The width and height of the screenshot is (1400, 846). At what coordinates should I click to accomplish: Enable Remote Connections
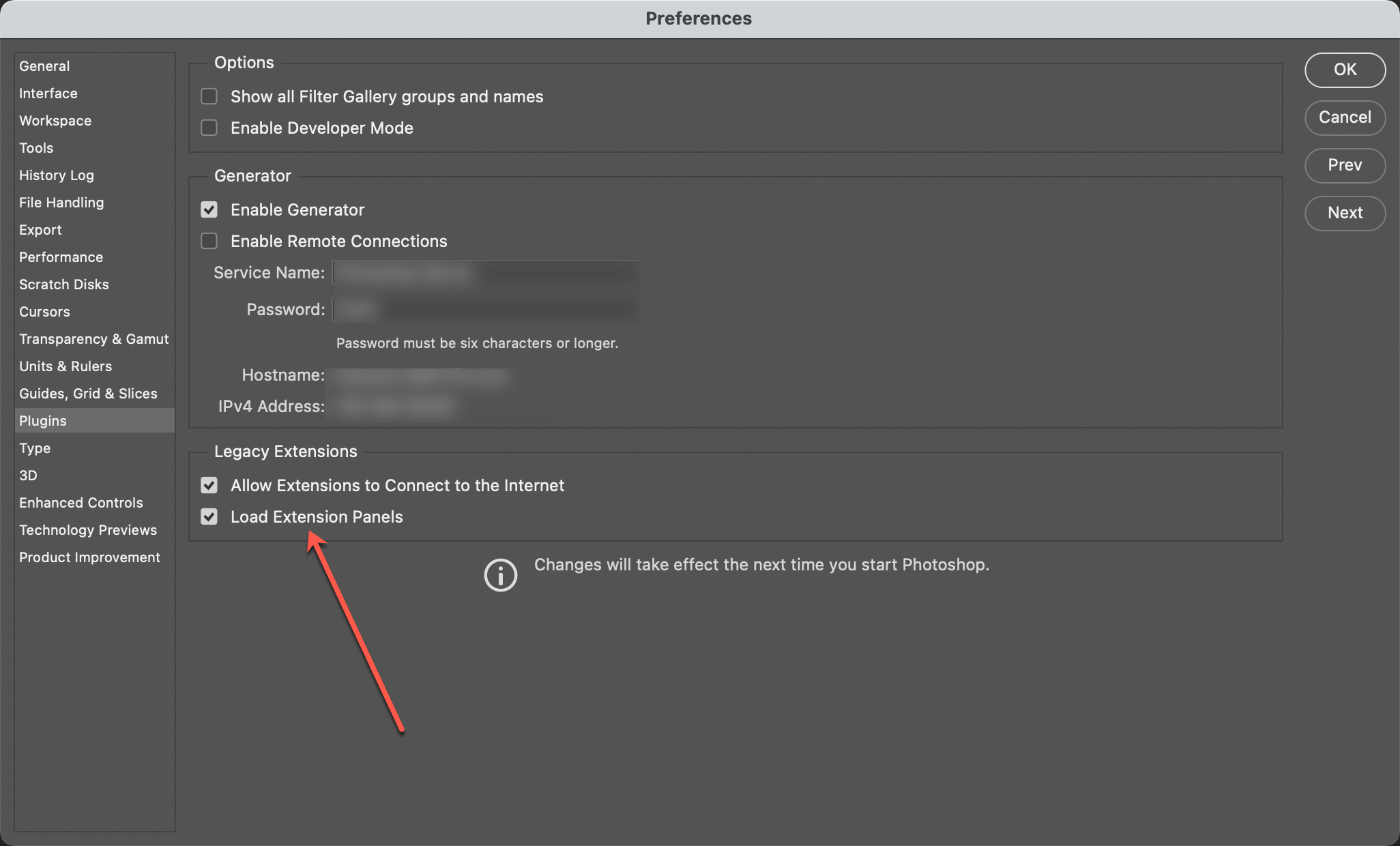point(209,241)
